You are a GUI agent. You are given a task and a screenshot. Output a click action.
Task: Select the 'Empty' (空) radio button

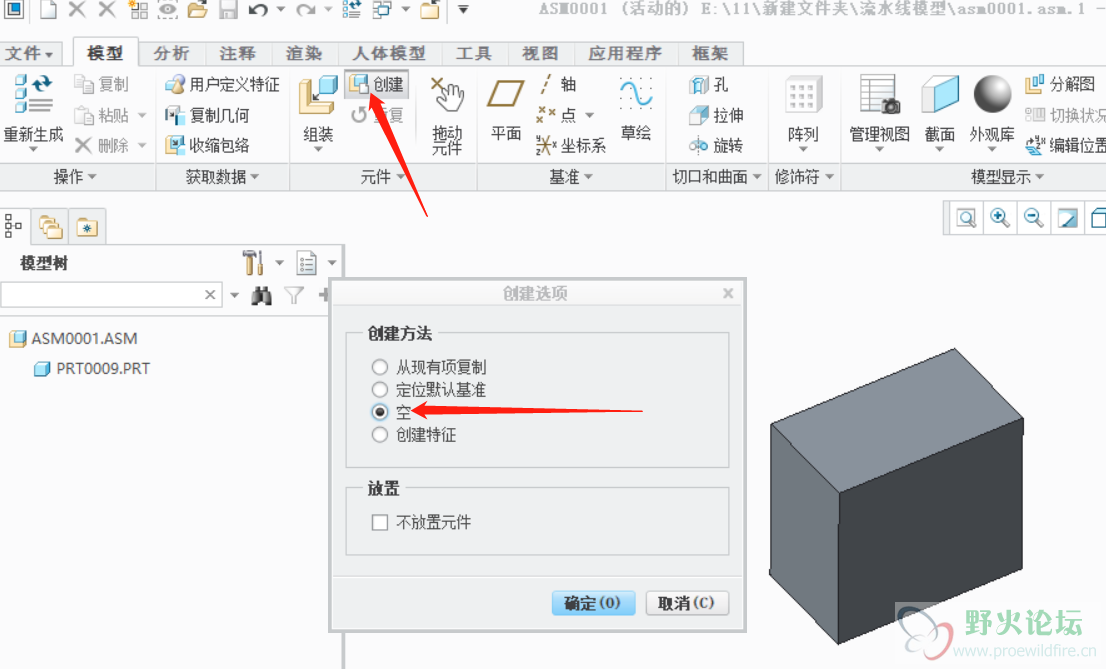(x=379, y=412)
